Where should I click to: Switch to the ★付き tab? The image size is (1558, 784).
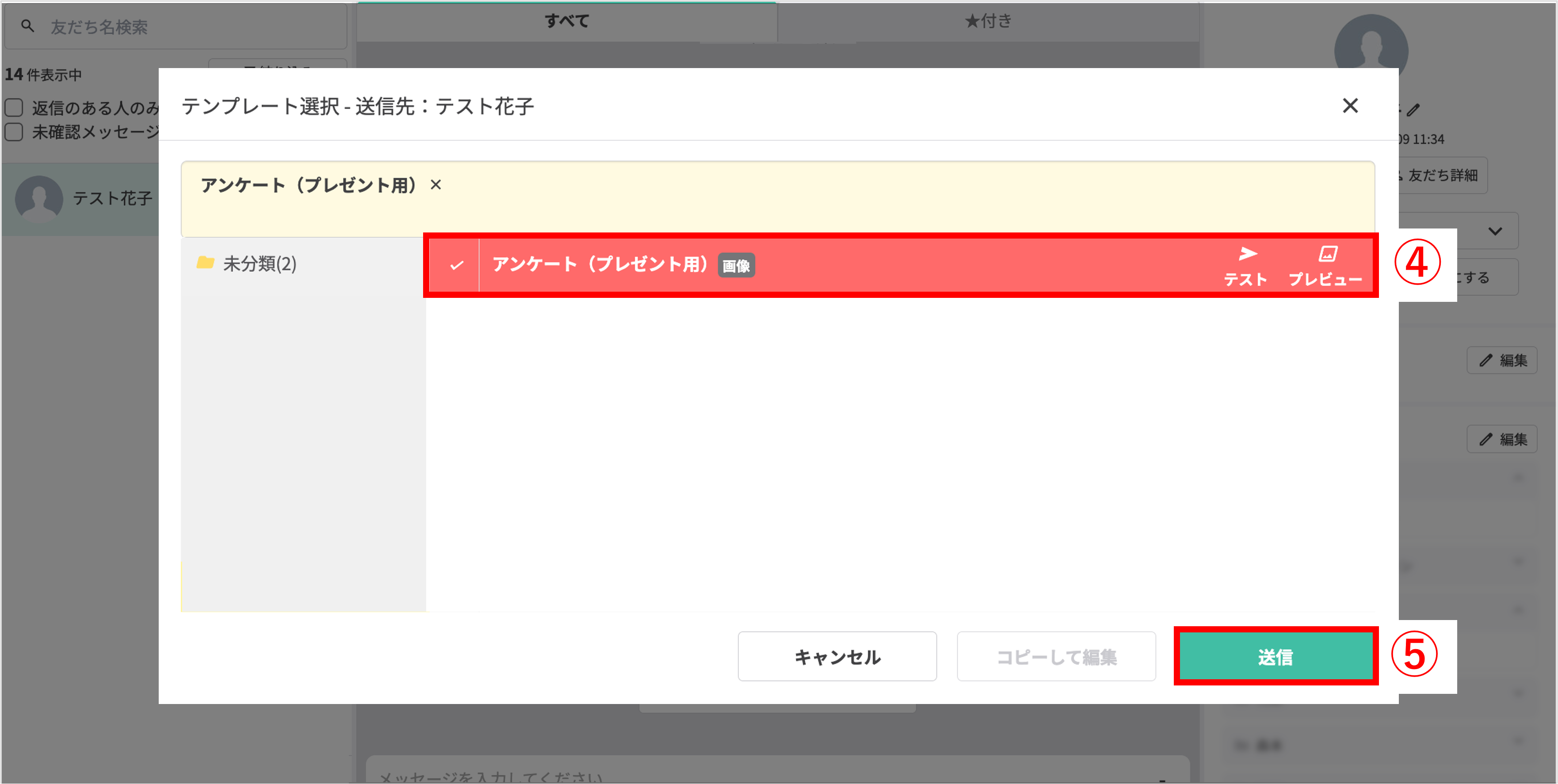(988, 21)
